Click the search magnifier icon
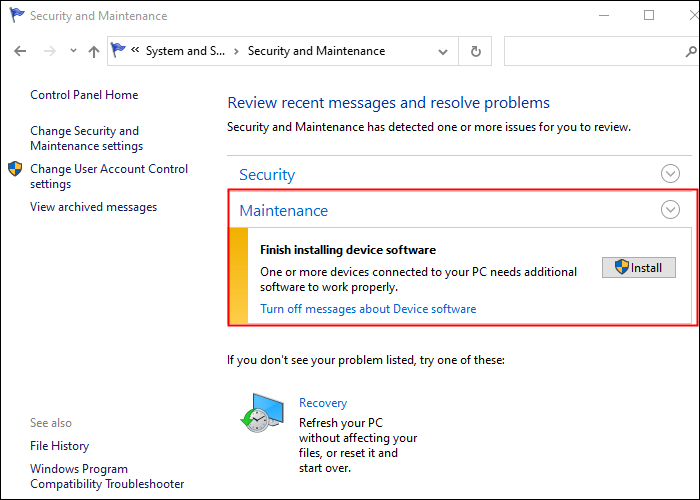The height and width of the screenshot is (500, 700). (691, 52)
